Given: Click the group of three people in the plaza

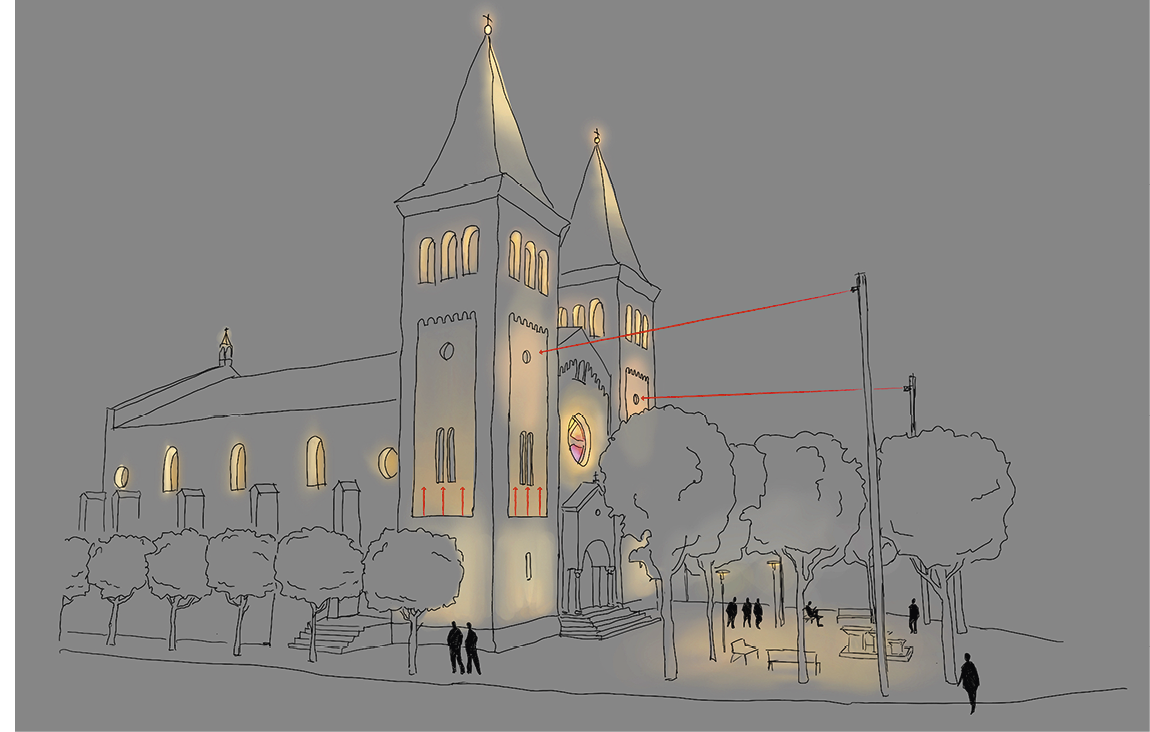Looking at the screenshot, I should (x=745, y=612).
